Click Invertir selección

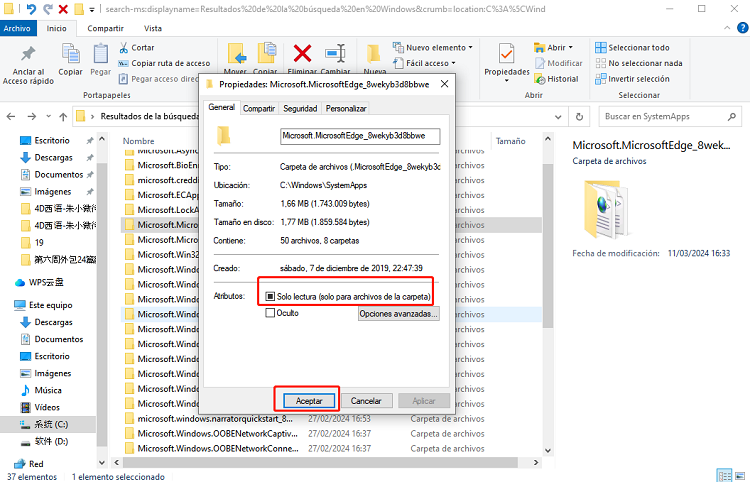coord(632,79)
